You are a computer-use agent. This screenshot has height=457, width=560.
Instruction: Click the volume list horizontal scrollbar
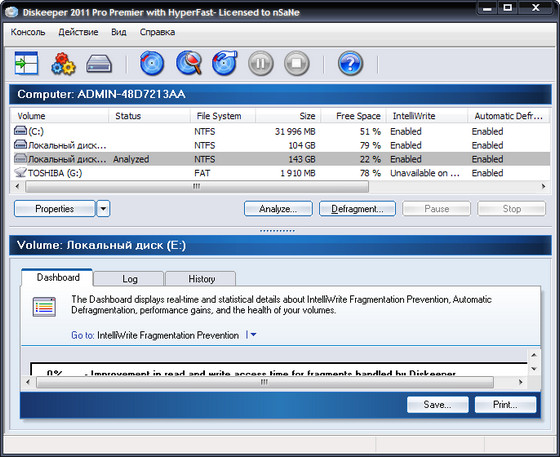[x=280, y=186]
